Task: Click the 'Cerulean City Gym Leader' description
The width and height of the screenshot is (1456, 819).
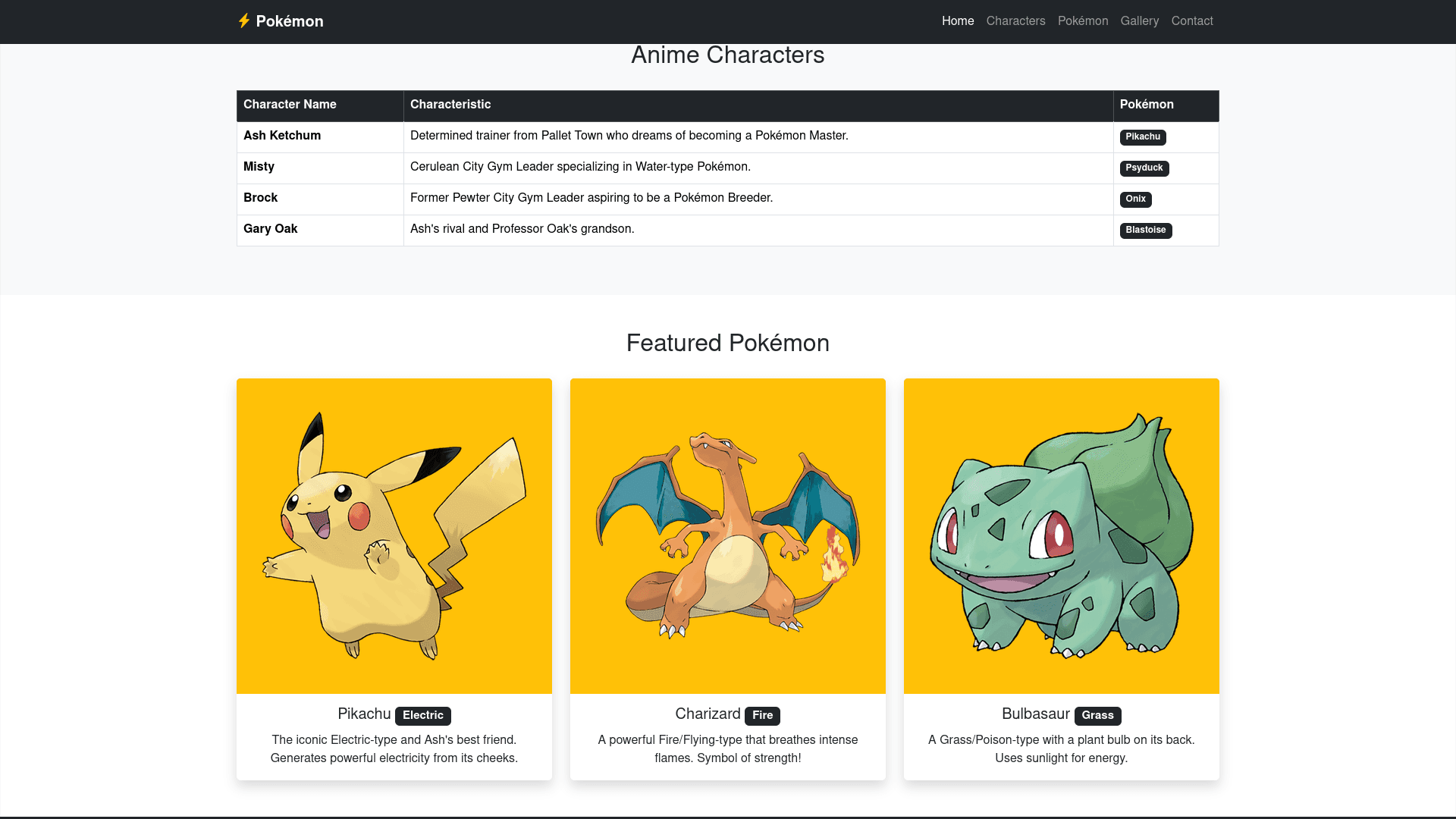Action: pos(580,167)
